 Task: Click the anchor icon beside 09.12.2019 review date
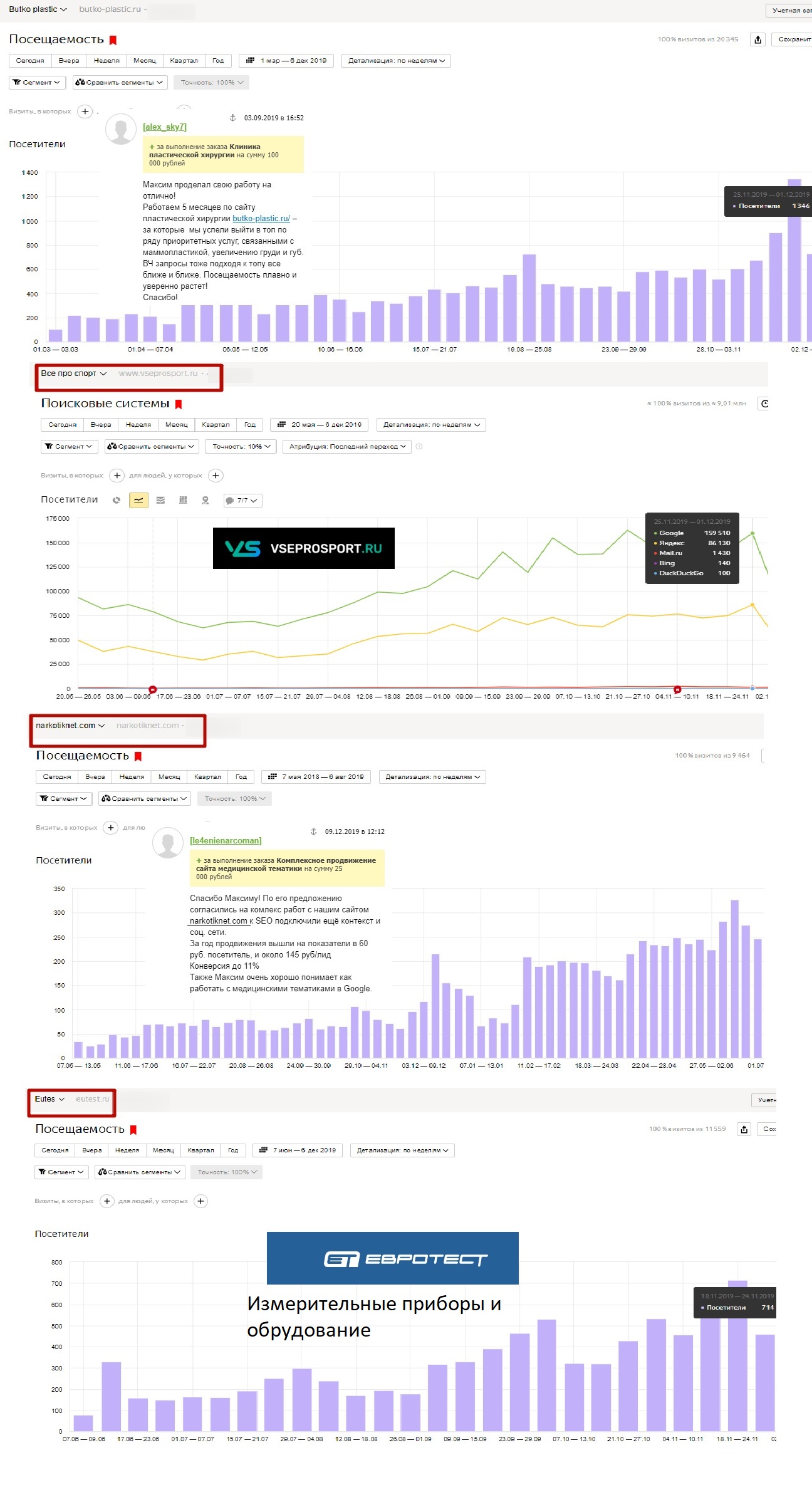point(314,832)
